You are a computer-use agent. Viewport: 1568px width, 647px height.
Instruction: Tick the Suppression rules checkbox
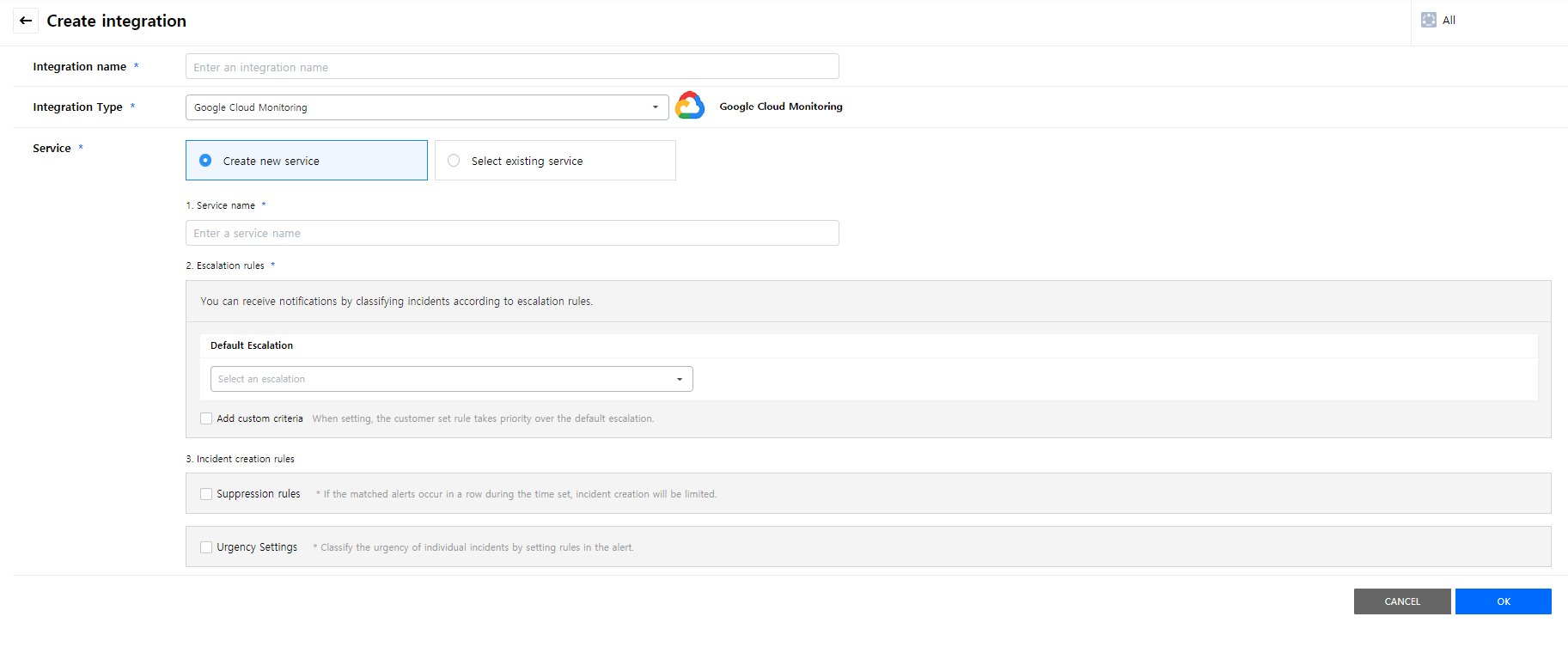[x=206, y=494]
